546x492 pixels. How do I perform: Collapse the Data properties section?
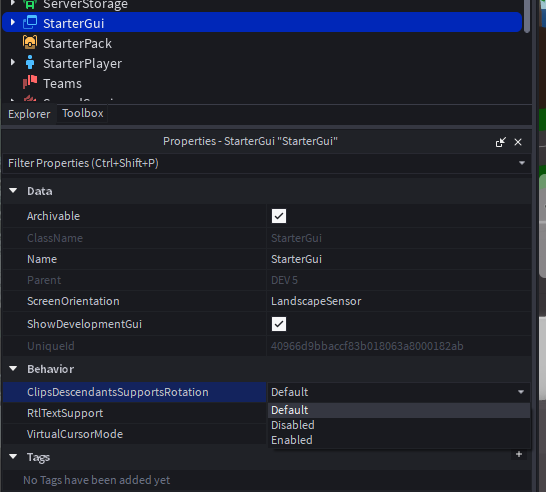click(x=13, y=191)
